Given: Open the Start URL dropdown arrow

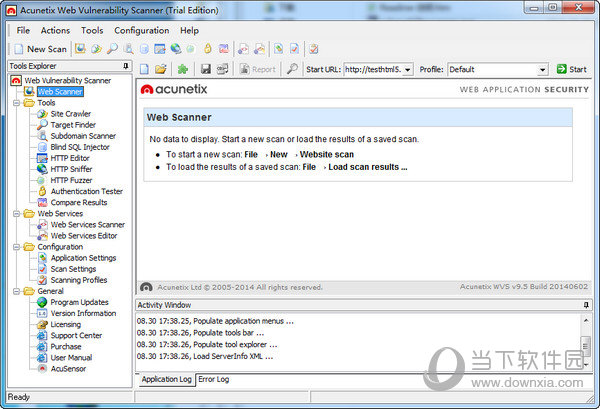Looking at the screenshot, I should pos(408,70).
